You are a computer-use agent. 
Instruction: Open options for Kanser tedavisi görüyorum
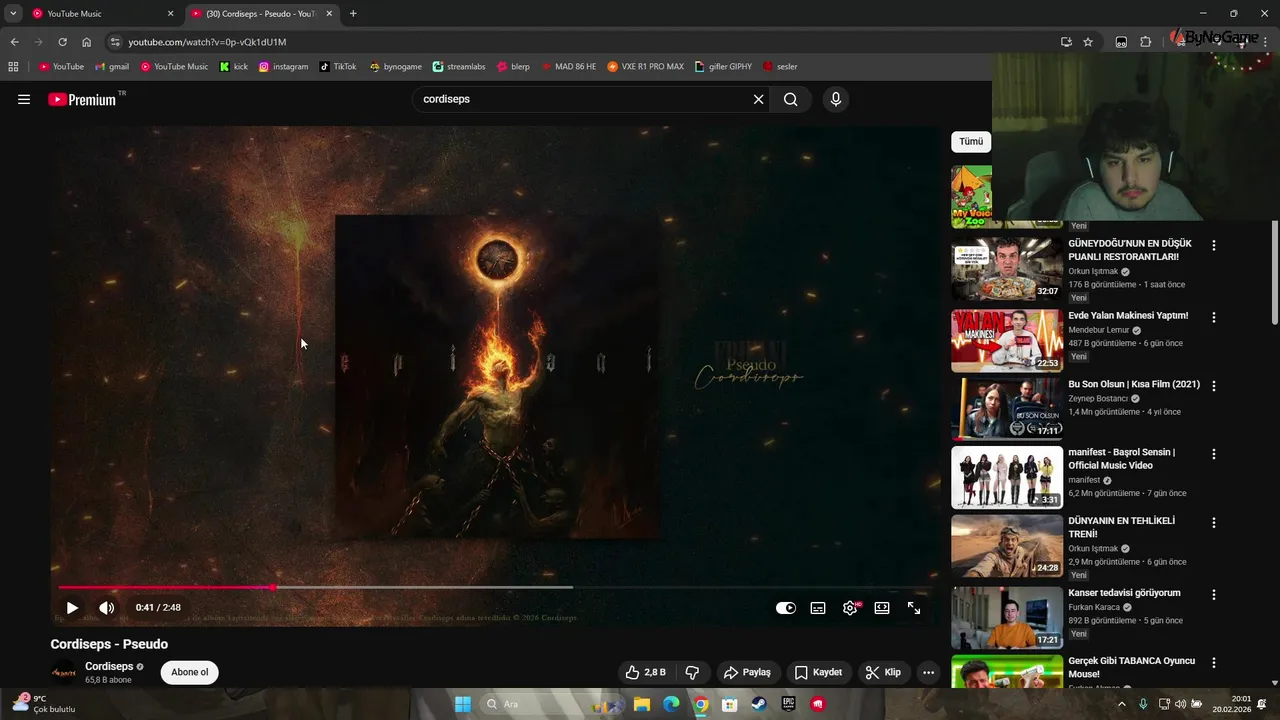[1214, 594]
